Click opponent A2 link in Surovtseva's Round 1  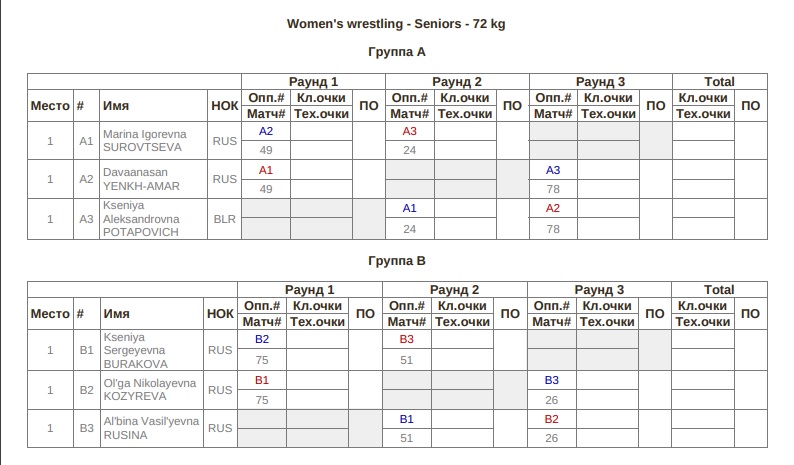coord(265,131)
